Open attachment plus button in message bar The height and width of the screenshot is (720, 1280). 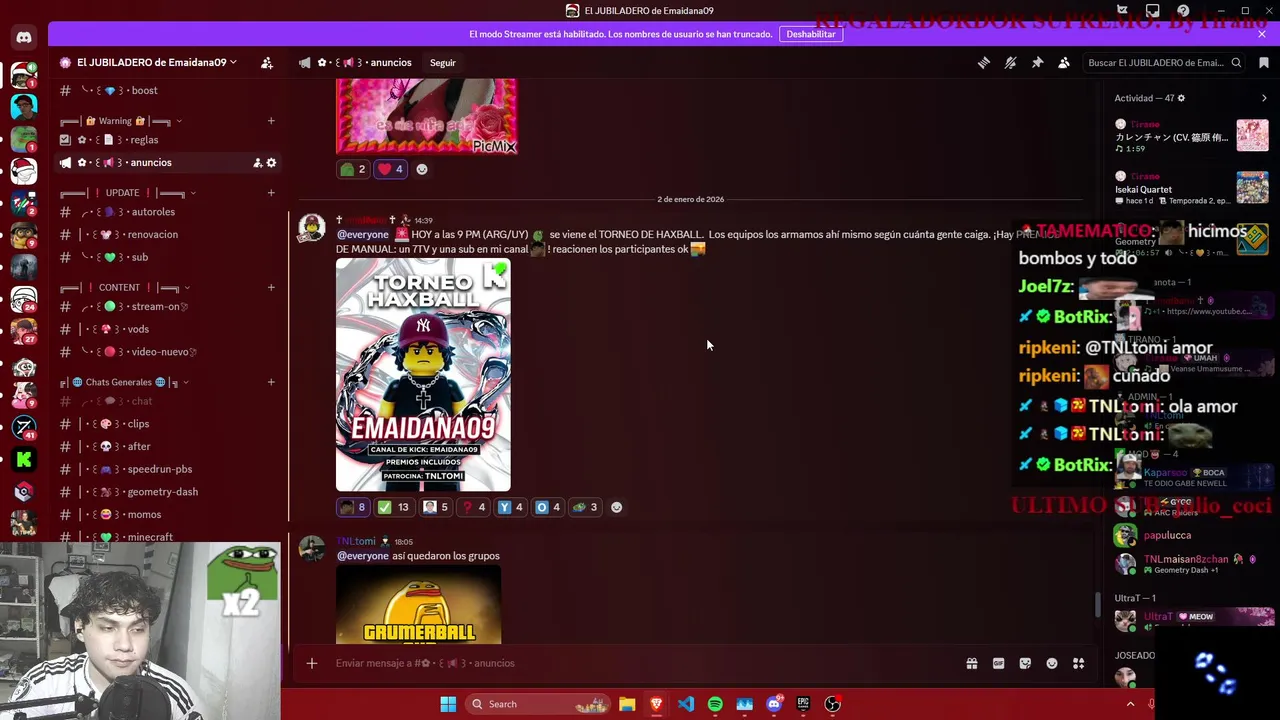click(312, 663)
